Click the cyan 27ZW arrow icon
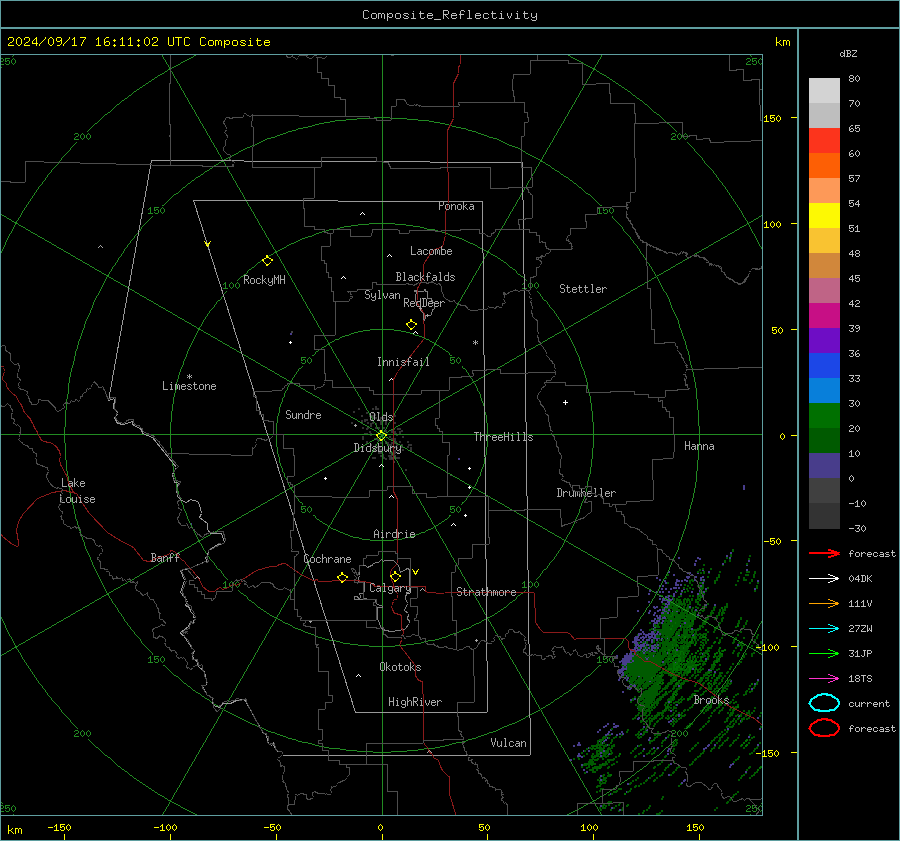 click(824, 629)
